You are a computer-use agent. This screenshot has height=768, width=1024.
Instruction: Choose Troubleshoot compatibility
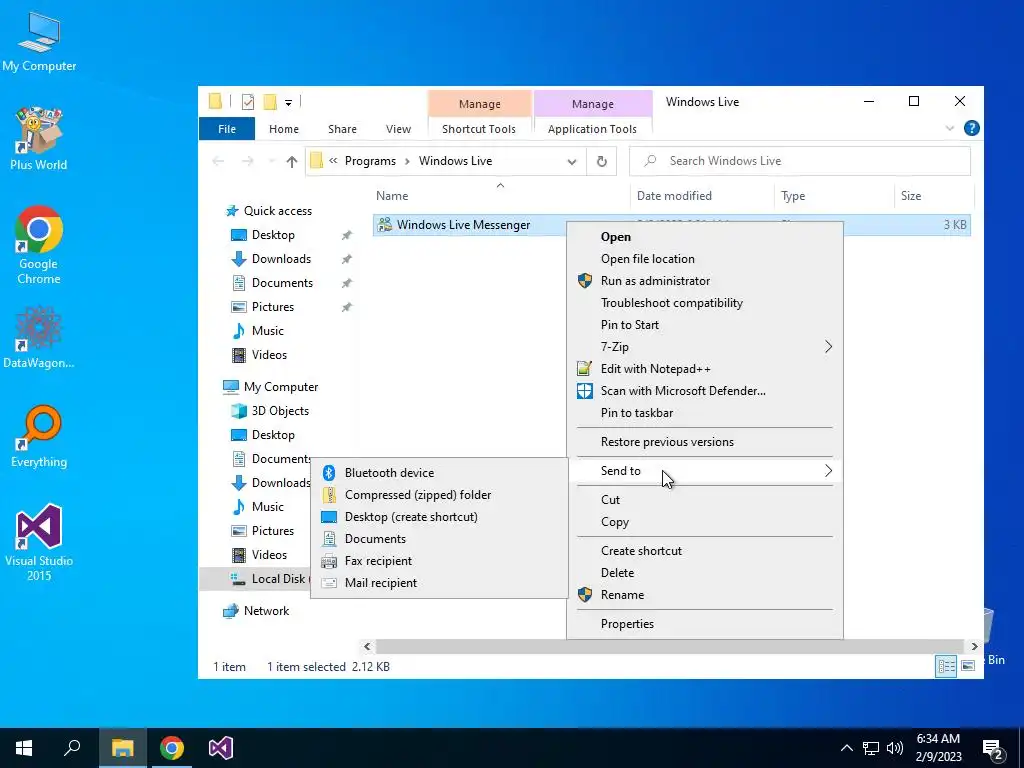tap(705, 302)
